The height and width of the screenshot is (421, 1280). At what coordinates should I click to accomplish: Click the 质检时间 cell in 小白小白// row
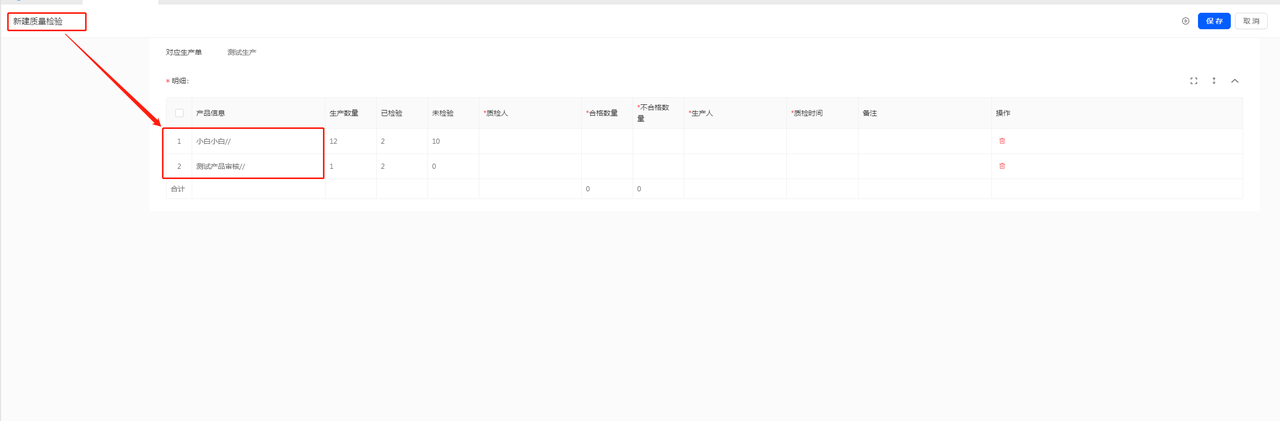[x=822, y=141]
